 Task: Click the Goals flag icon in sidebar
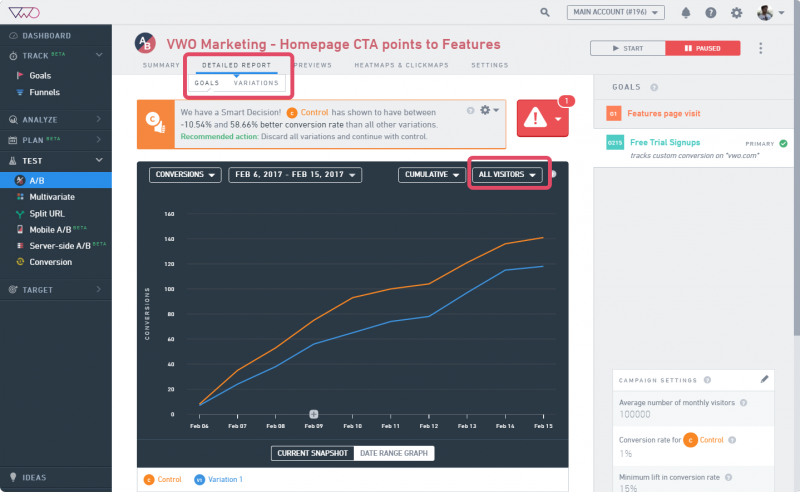tap(20, 76)
